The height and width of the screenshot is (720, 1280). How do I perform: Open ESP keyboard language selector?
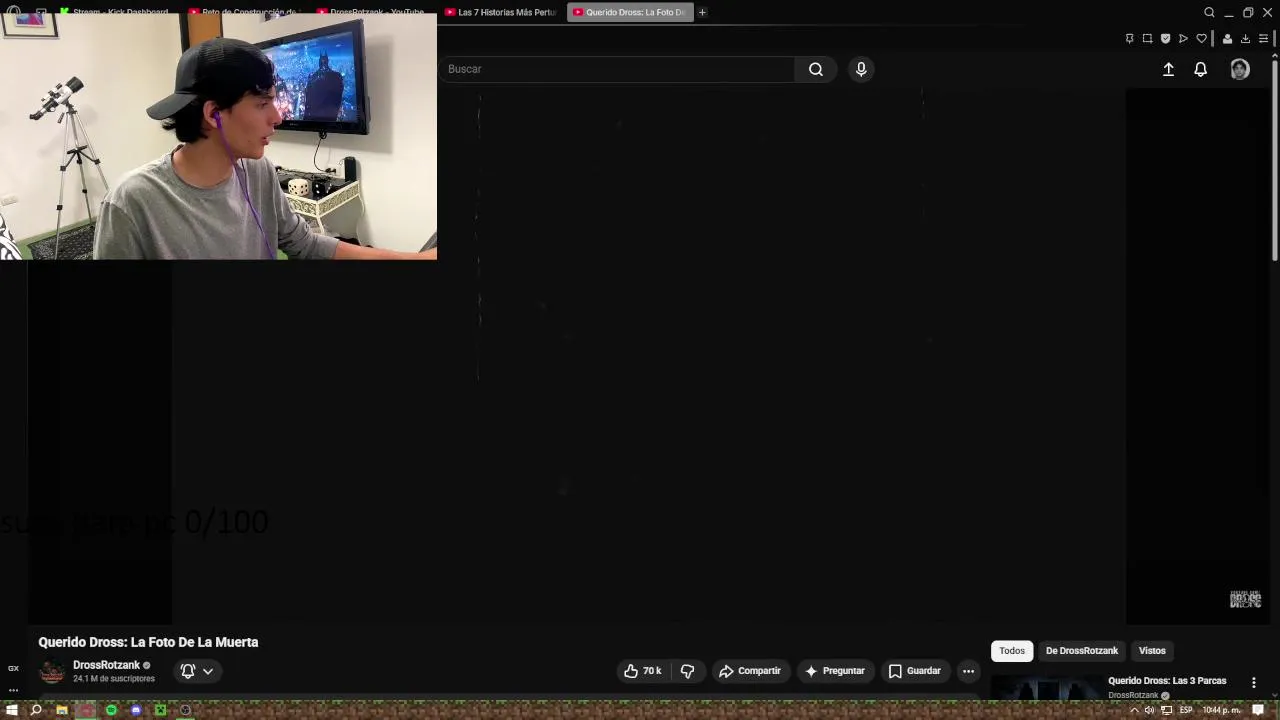pyautogui.click(x=1186, y=710)
